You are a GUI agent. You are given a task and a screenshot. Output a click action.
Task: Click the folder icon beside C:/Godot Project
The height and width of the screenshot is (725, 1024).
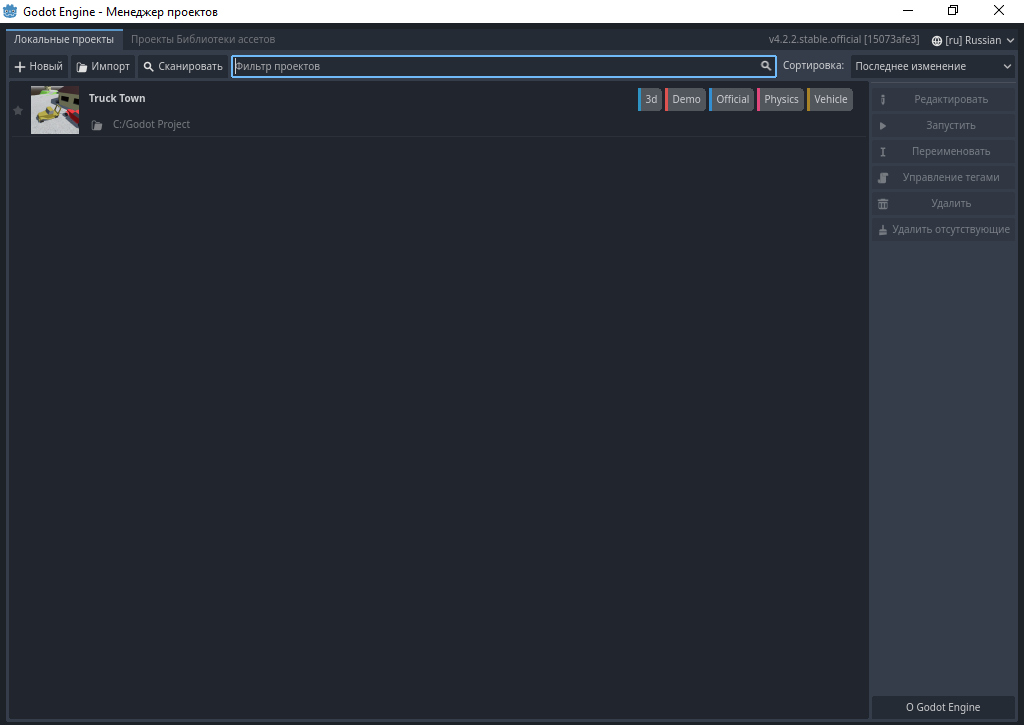[97, 125]
